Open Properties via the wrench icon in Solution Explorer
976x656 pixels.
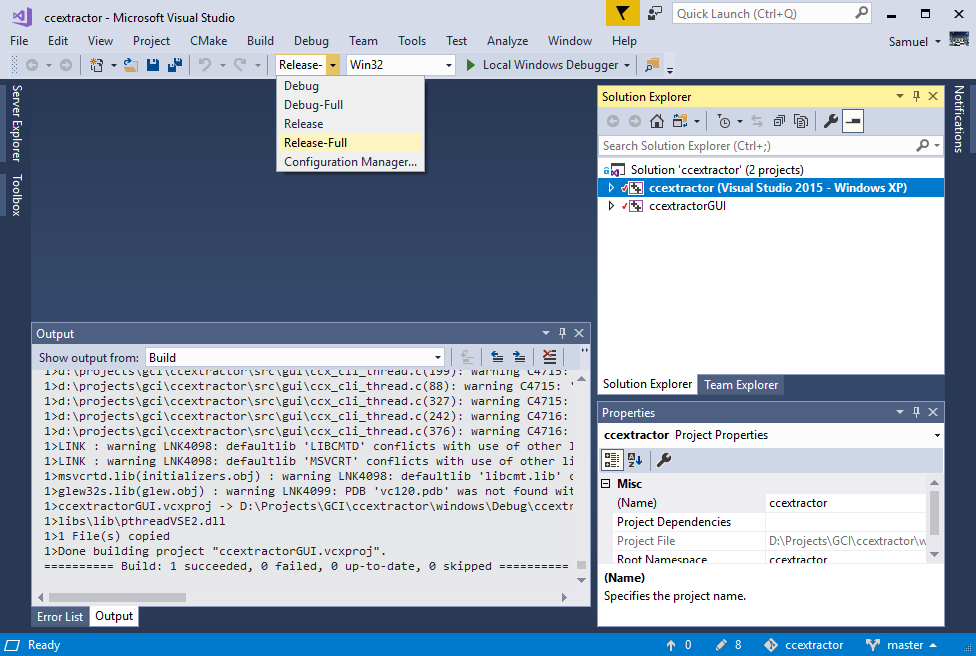point(830,121)
